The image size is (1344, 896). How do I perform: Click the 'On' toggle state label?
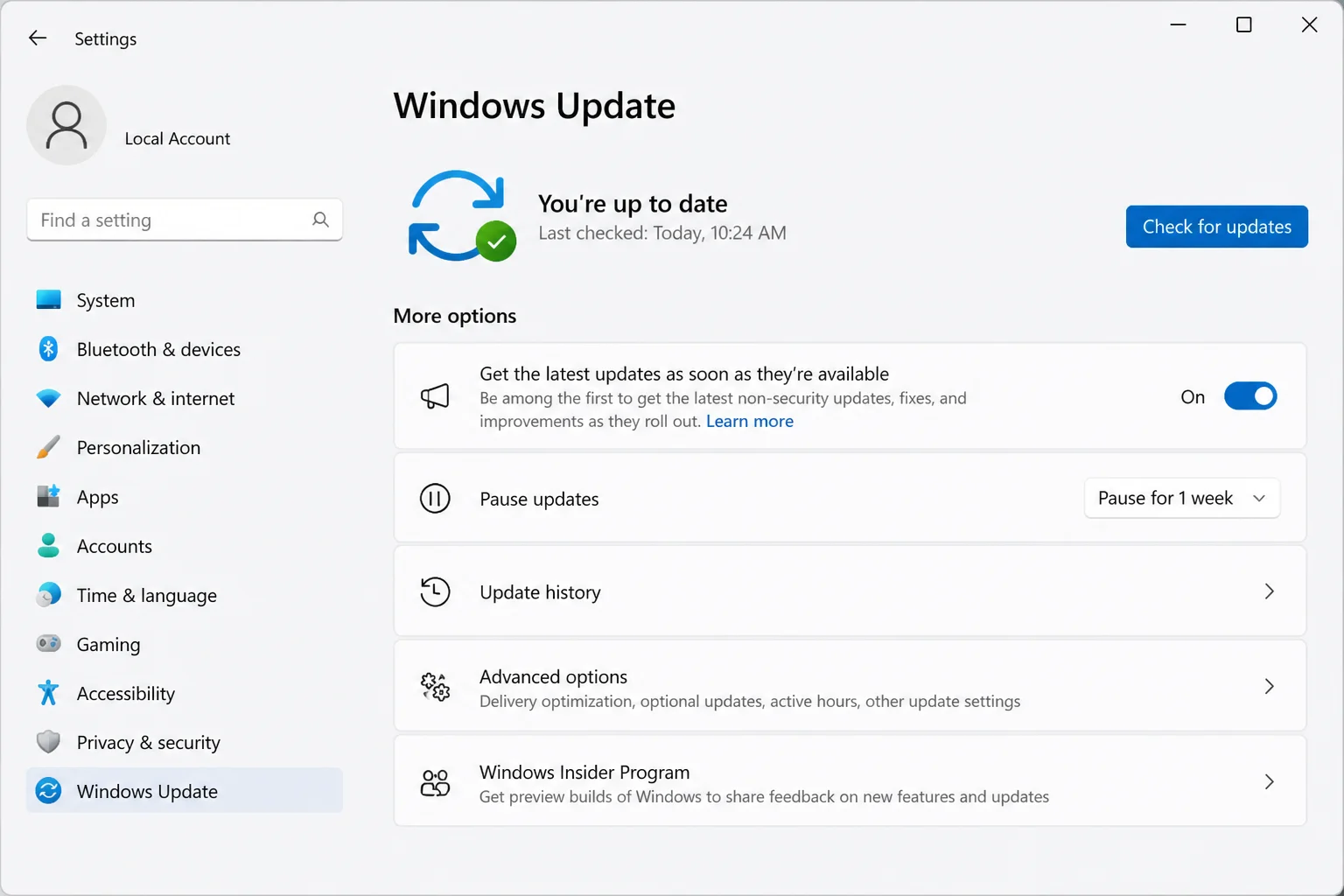point(1193,397)
